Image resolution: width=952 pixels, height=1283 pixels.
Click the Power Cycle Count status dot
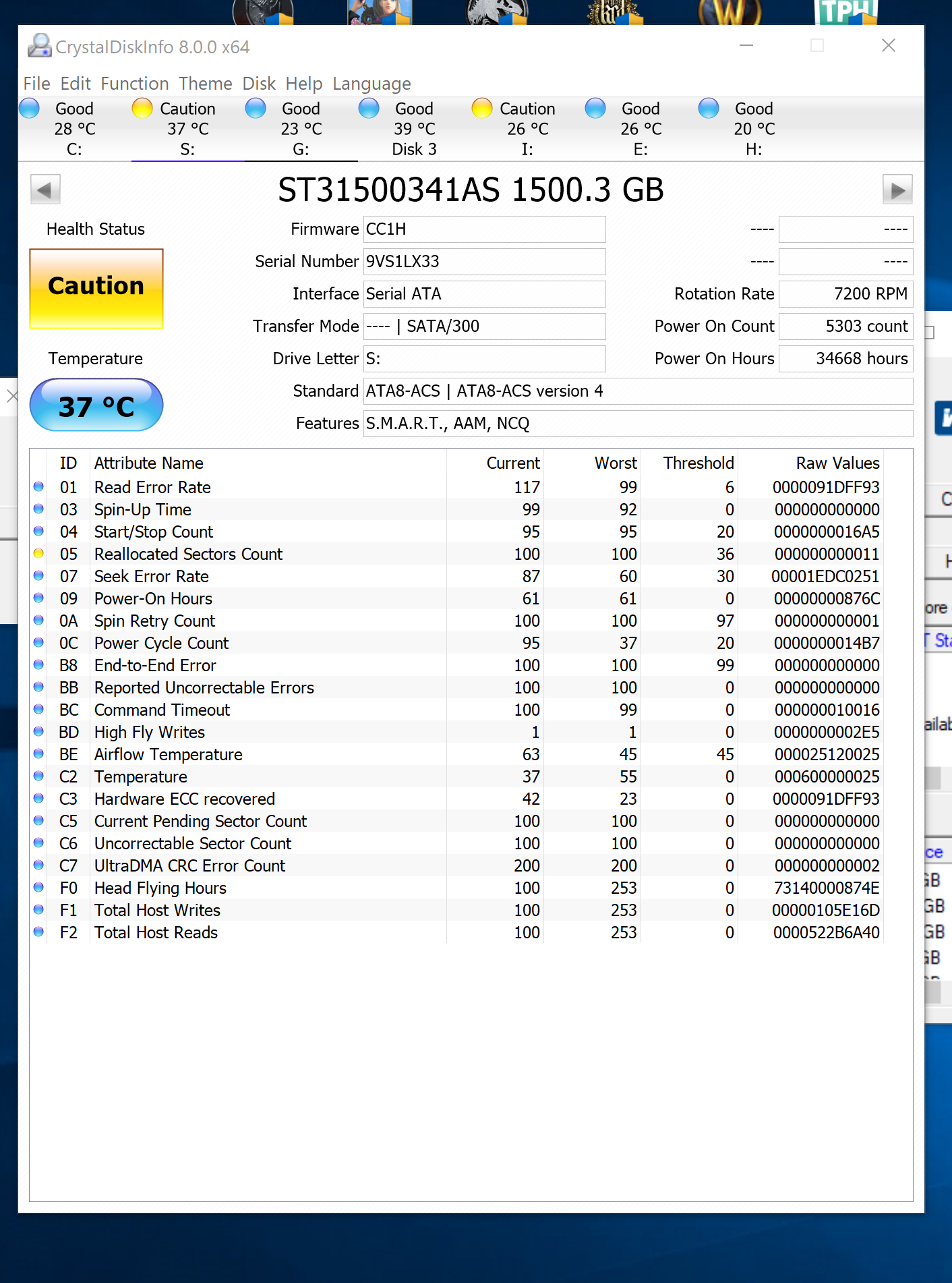pos(38,643)
